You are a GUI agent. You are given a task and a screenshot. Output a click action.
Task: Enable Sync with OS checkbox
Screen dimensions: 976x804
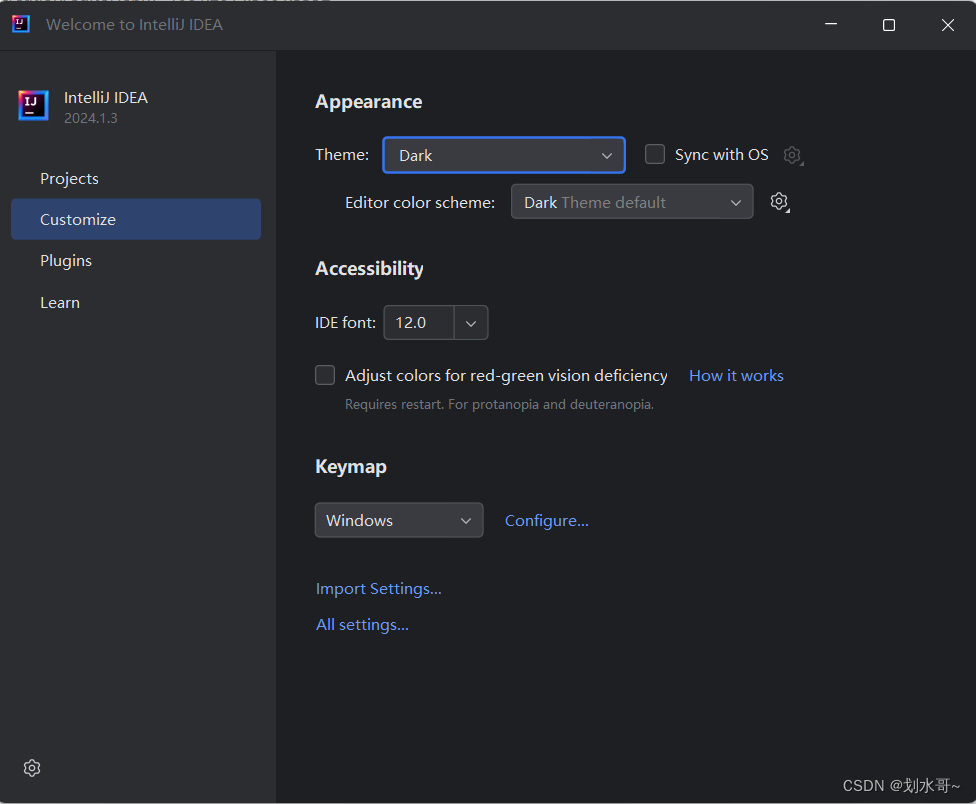[655, 154]
